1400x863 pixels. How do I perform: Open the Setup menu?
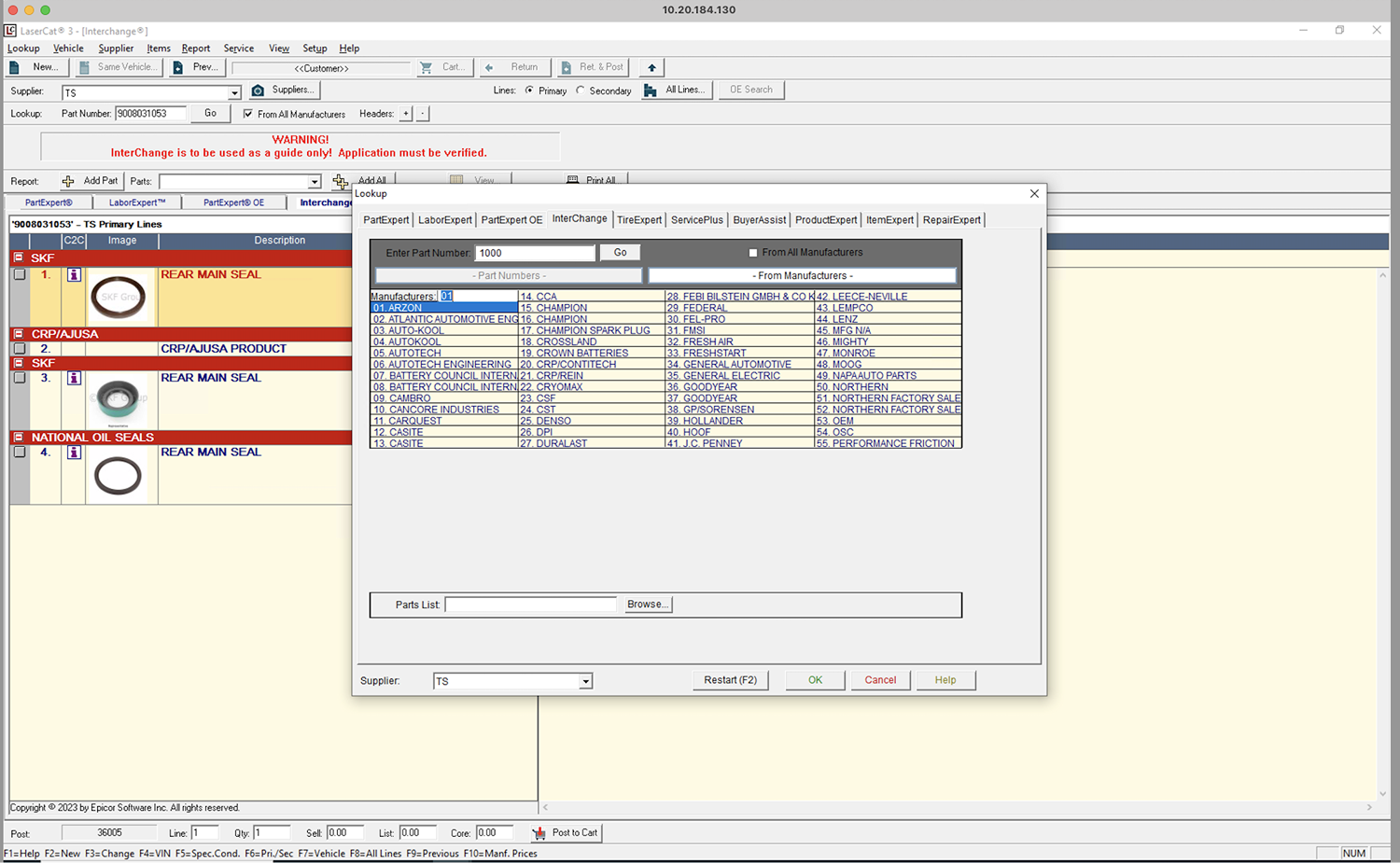coord(315,49)
